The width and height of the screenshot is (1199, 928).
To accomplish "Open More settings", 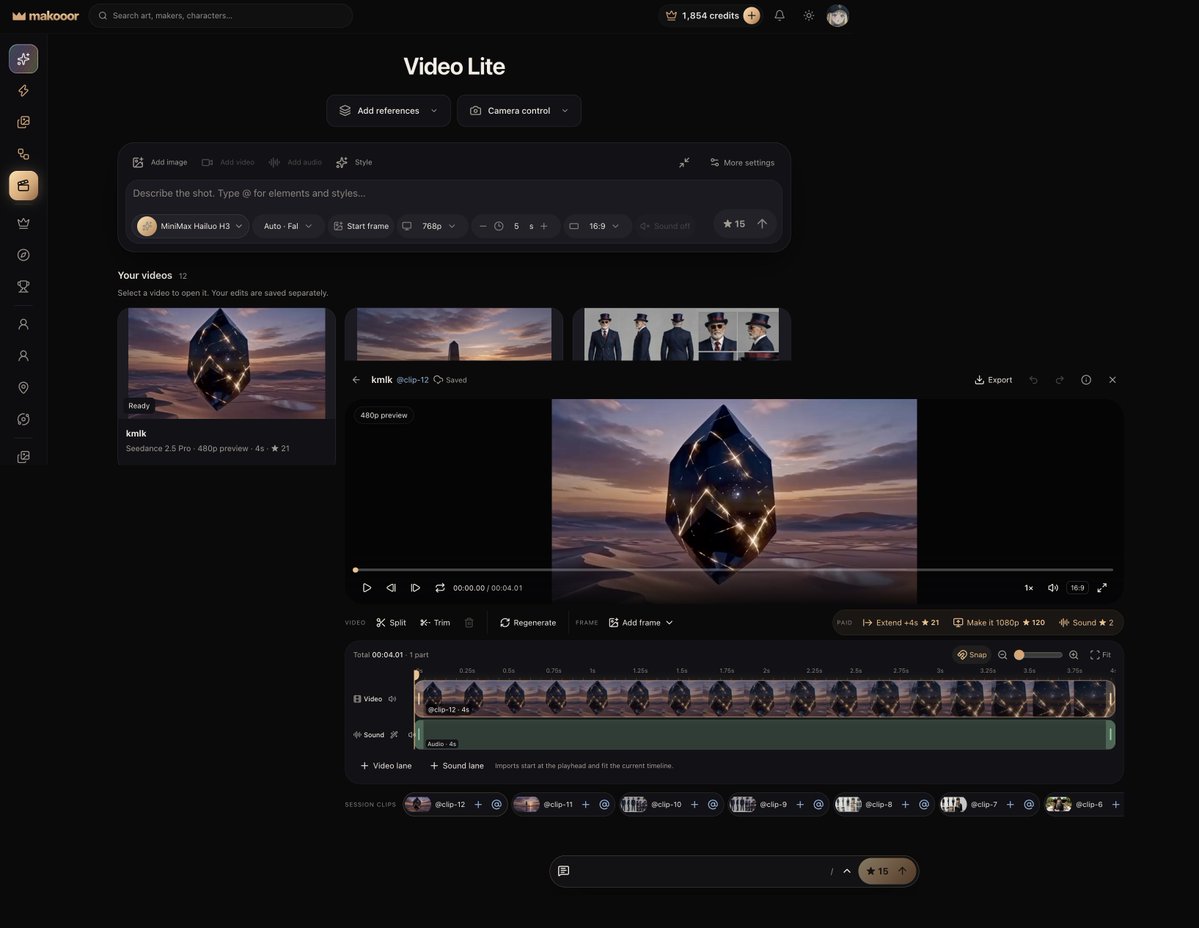I will pyautogui.click(x=742, y=163).
